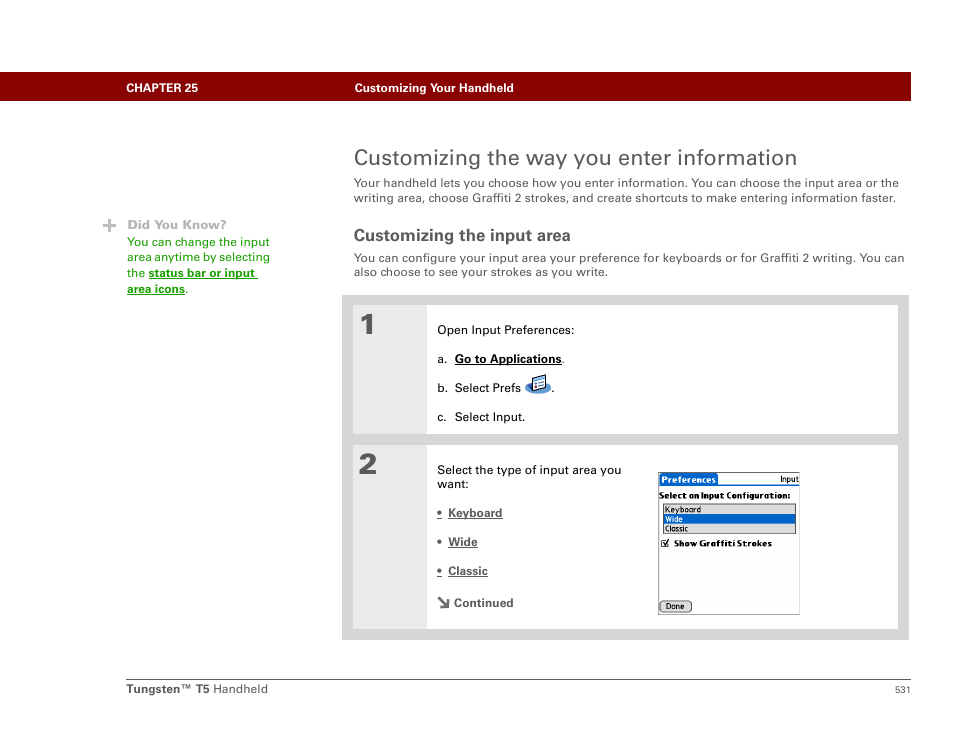Image resolution: width=954 pixels, height=738 pixels.
Task: Click the 'Customizing the way you enter information' heading
Action: point(575,158)
